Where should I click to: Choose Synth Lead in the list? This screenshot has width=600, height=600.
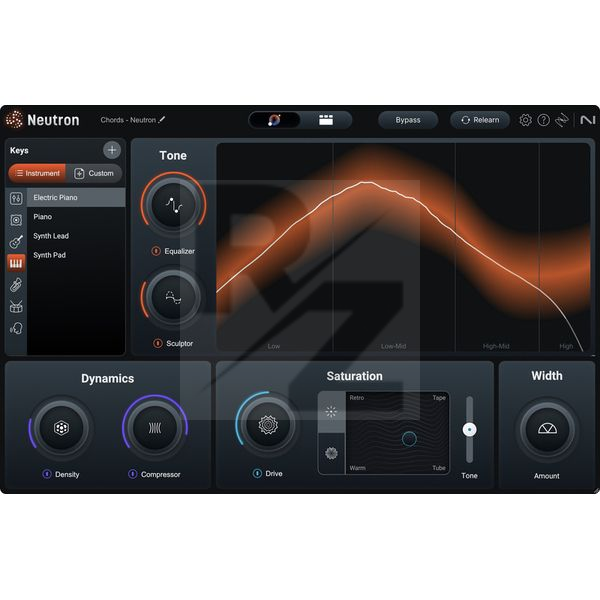76,236
